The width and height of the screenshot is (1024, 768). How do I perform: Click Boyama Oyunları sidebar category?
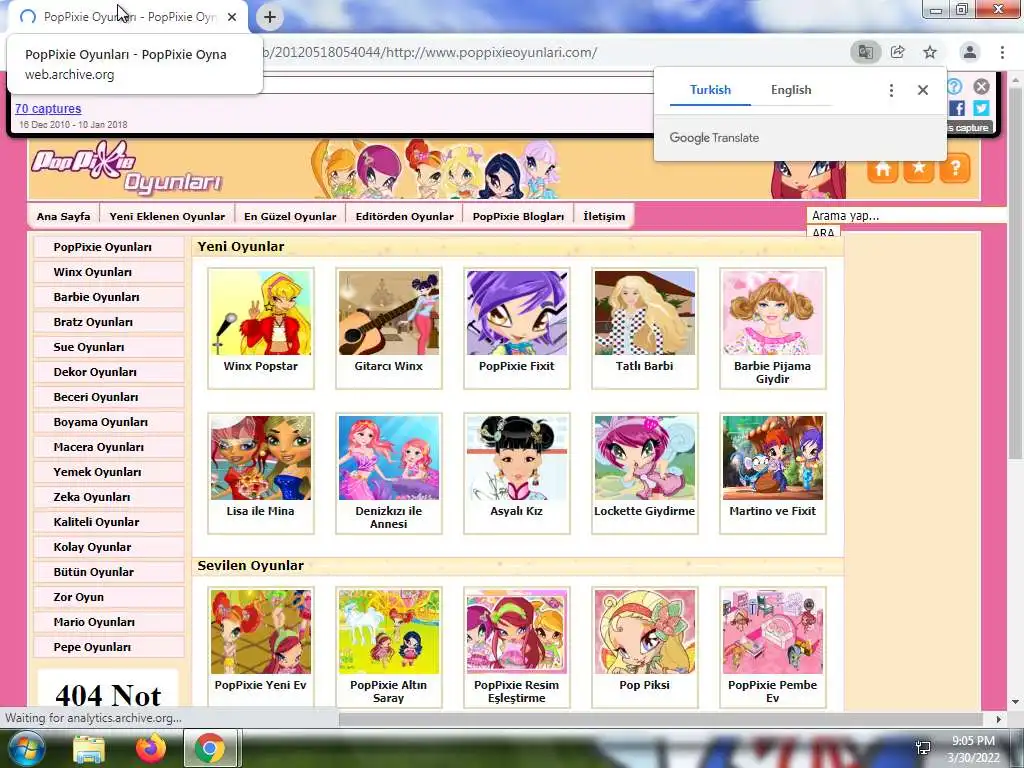pyautogui.click(x=109, y=422)
